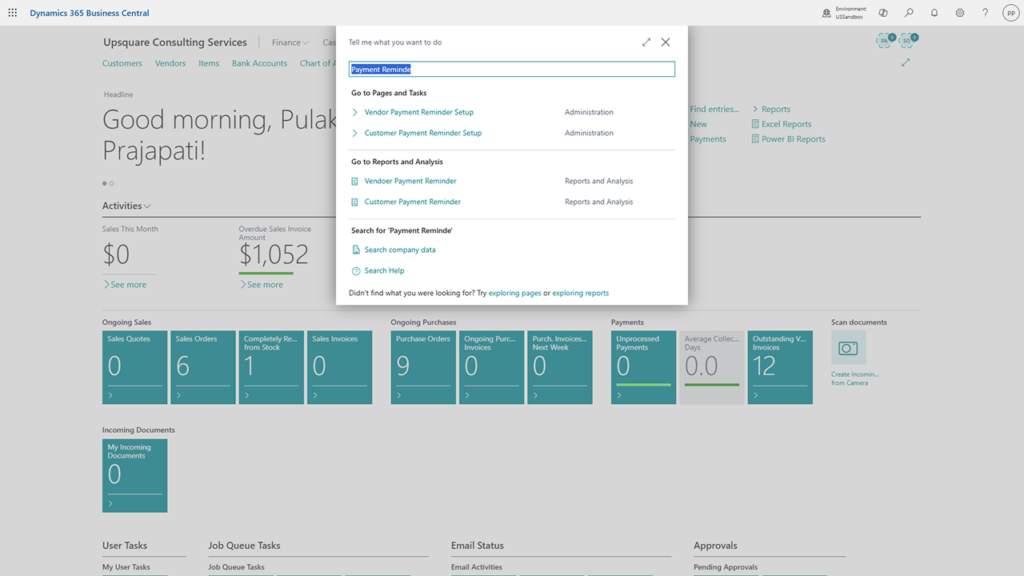Open the Outstanding Vendor Invoices tile

click(x=780, y=367)
